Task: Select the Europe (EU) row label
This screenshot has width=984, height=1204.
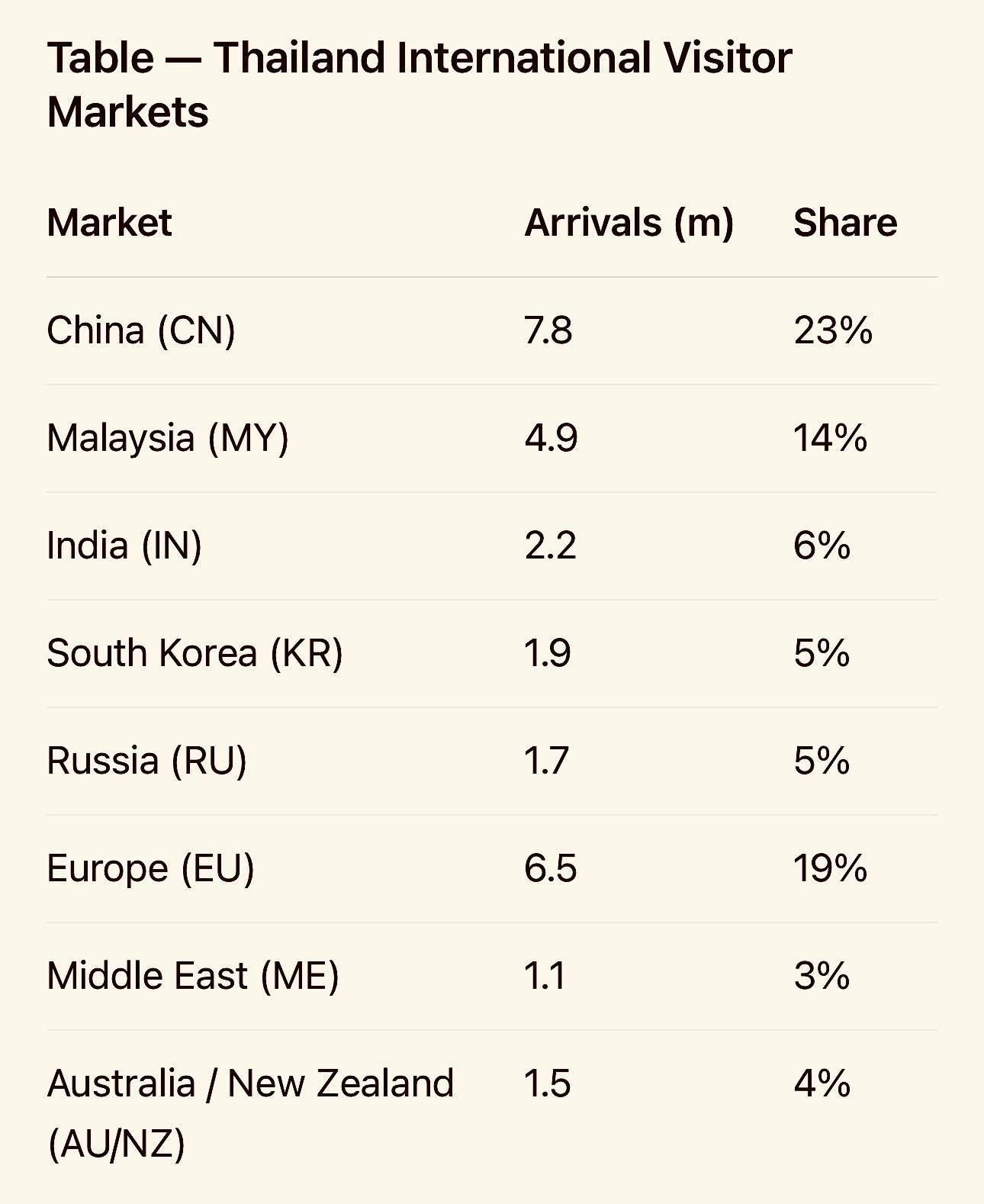Action: pyautogui.click(x=150, y=868)
